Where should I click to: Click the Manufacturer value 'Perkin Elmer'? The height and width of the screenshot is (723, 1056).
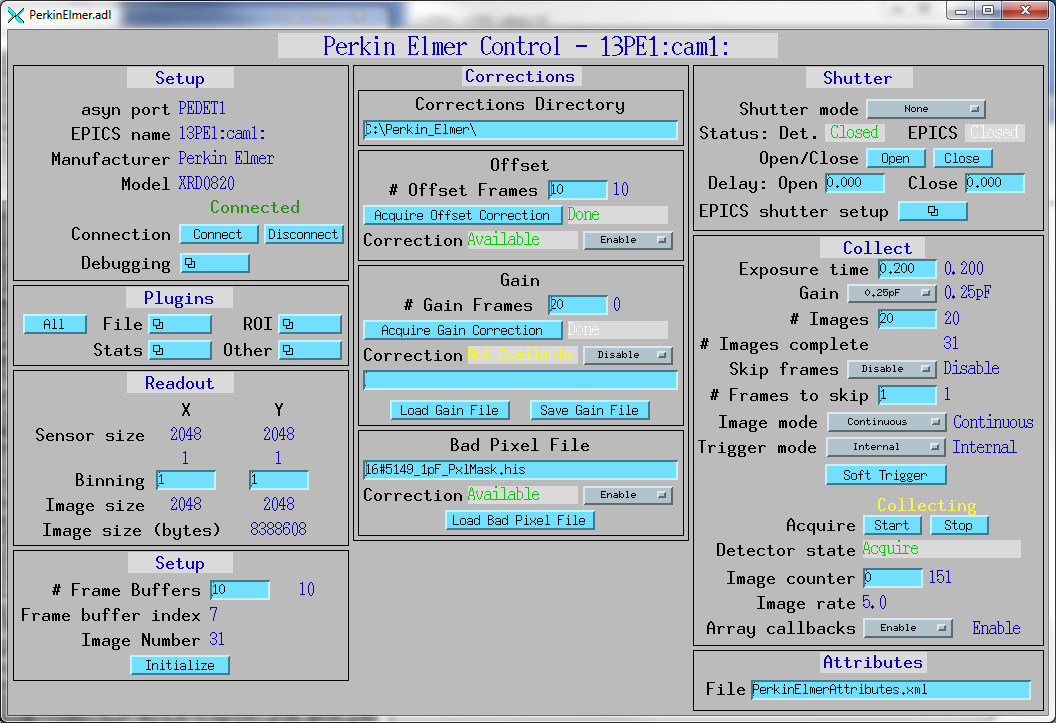point(226,158)
